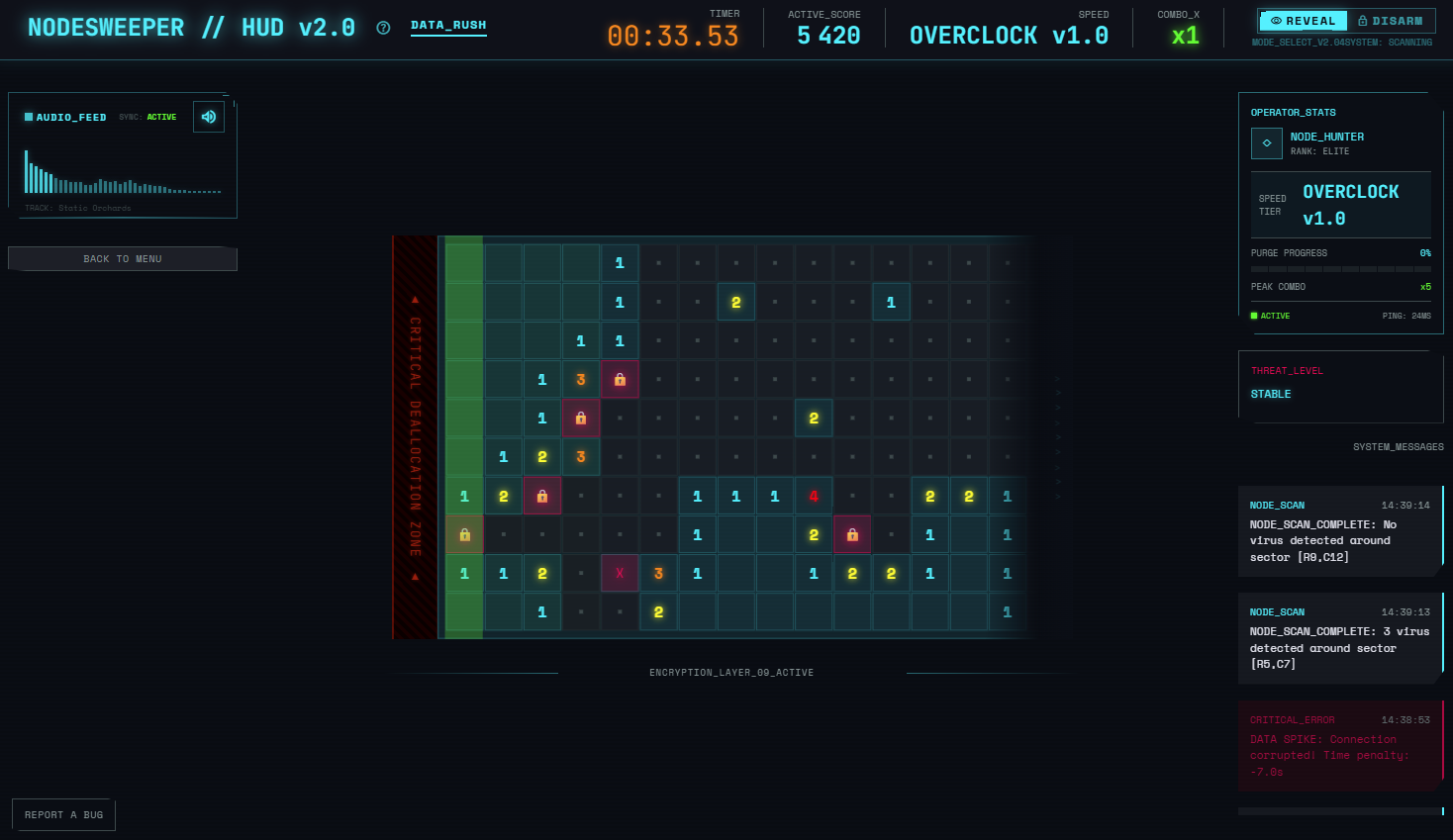Screen dimensions: 1453x840
Task: Click header speed text OVERCLOCK v1.0
Action: point(1009,36)
